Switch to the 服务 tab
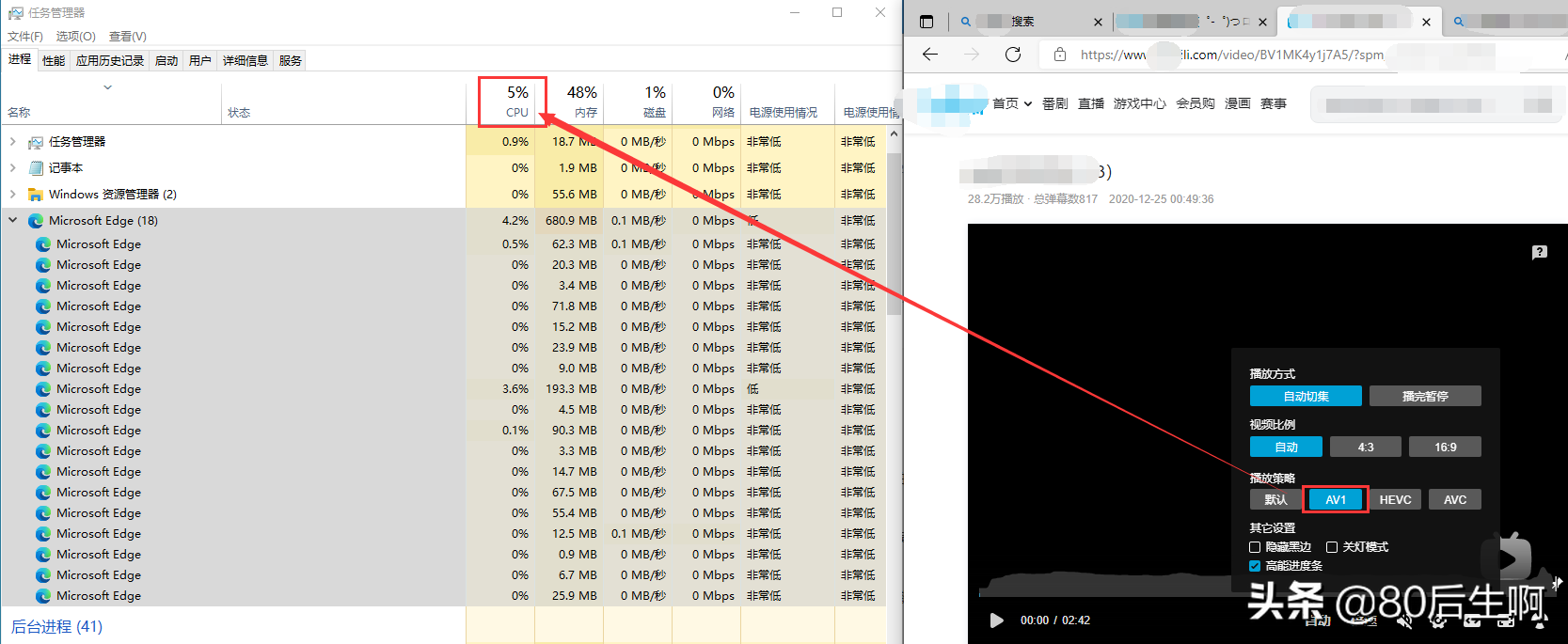Viewport: 1568px width, 644px height. click(291, 61)
